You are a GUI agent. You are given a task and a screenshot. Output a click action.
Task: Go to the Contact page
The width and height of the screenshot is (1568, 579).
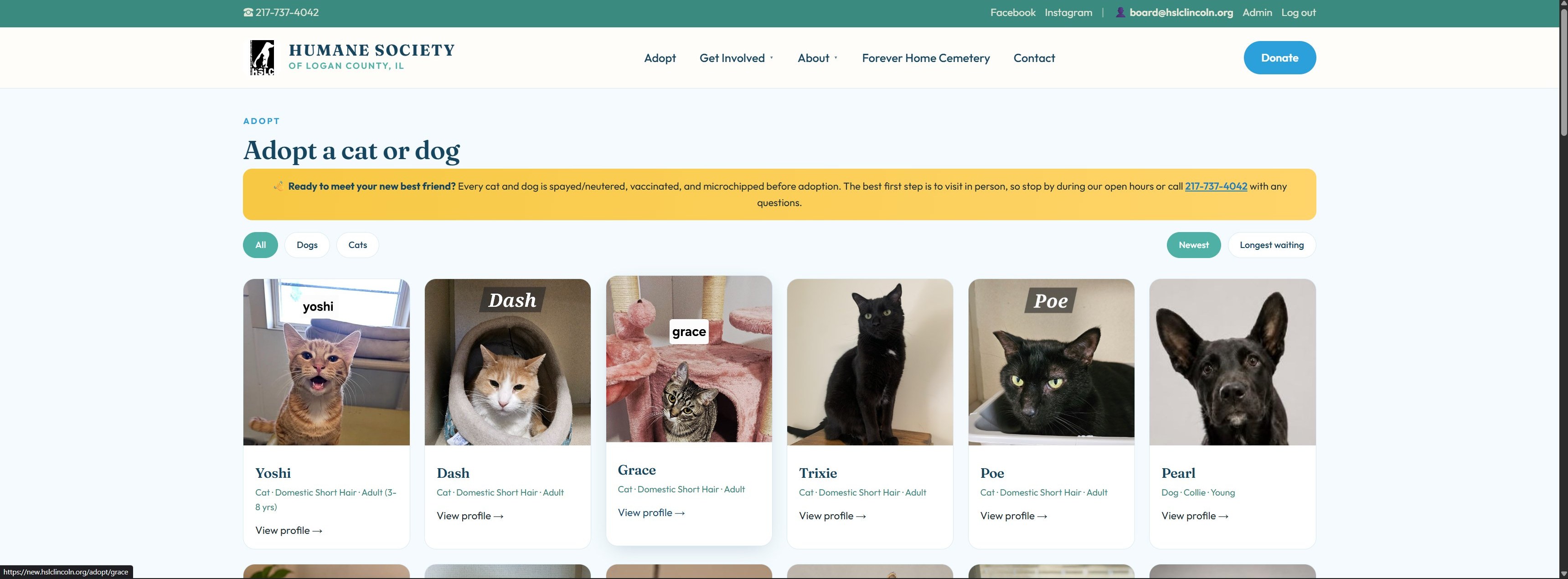(1034, 58)
